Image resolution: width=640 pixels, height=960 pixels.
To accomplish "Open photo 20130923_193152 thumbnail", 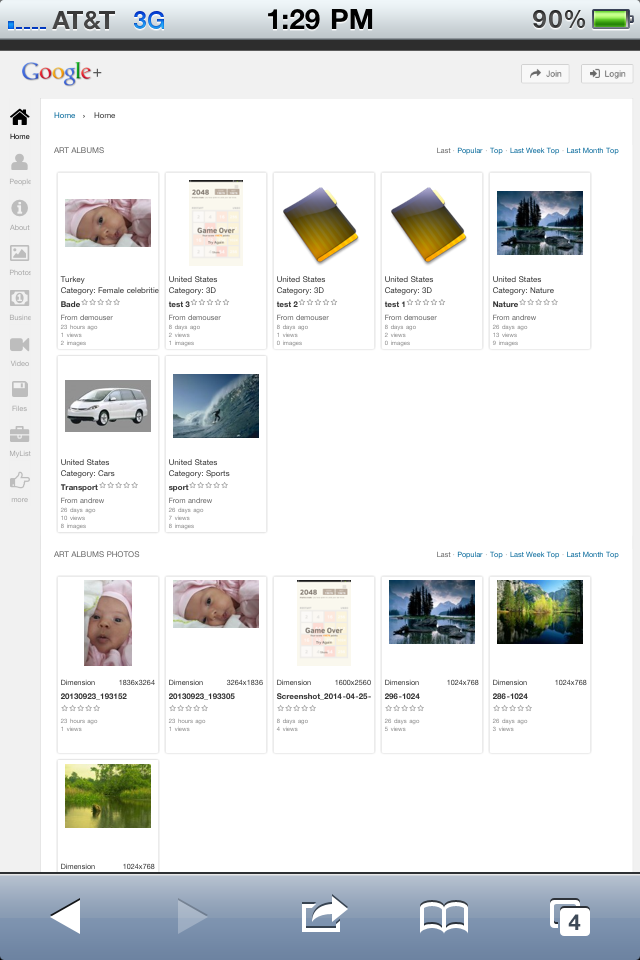I will click(x=108, y=623).
